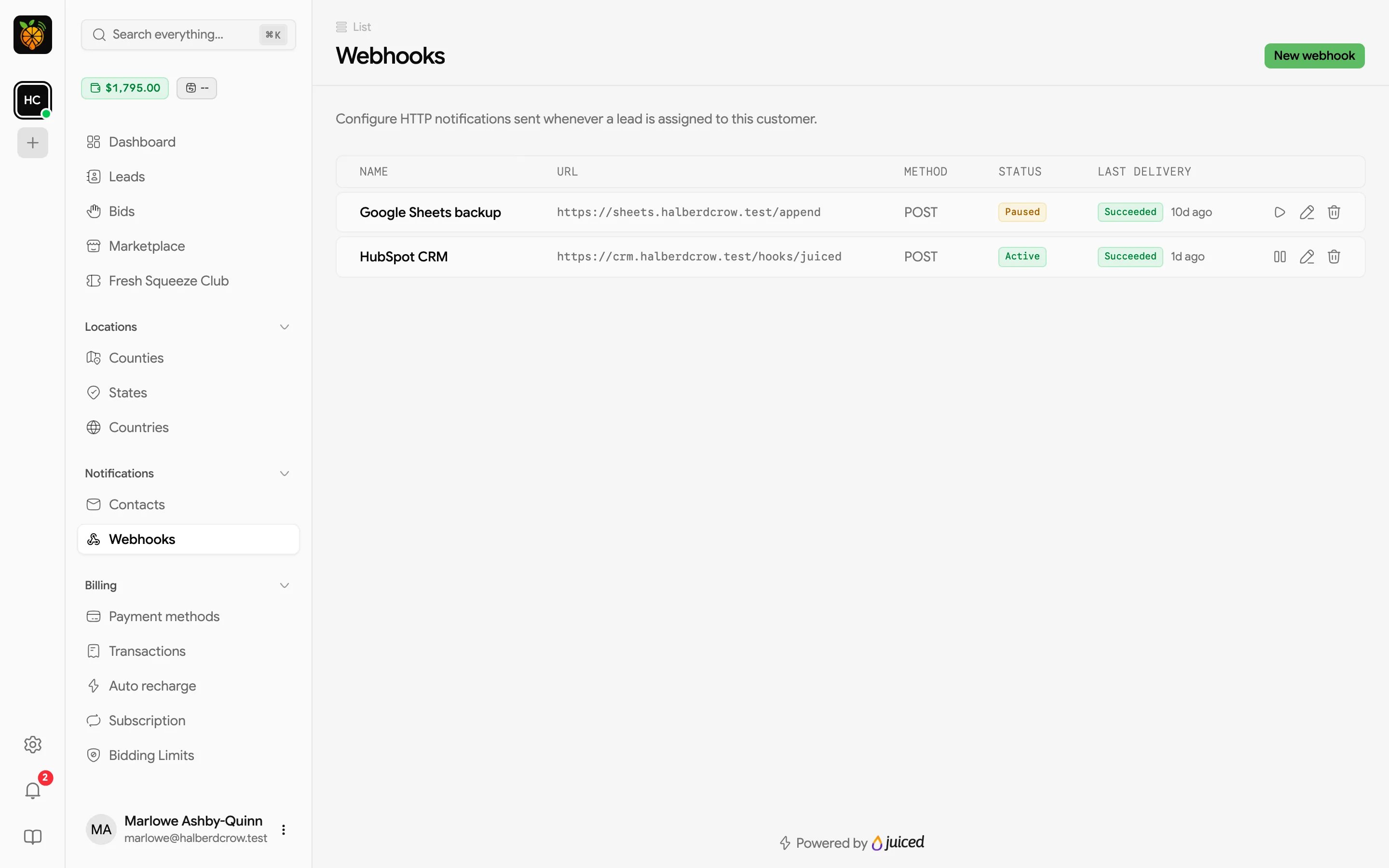
Task: Click the List breadcrumb link
Action: coord(354,27)
